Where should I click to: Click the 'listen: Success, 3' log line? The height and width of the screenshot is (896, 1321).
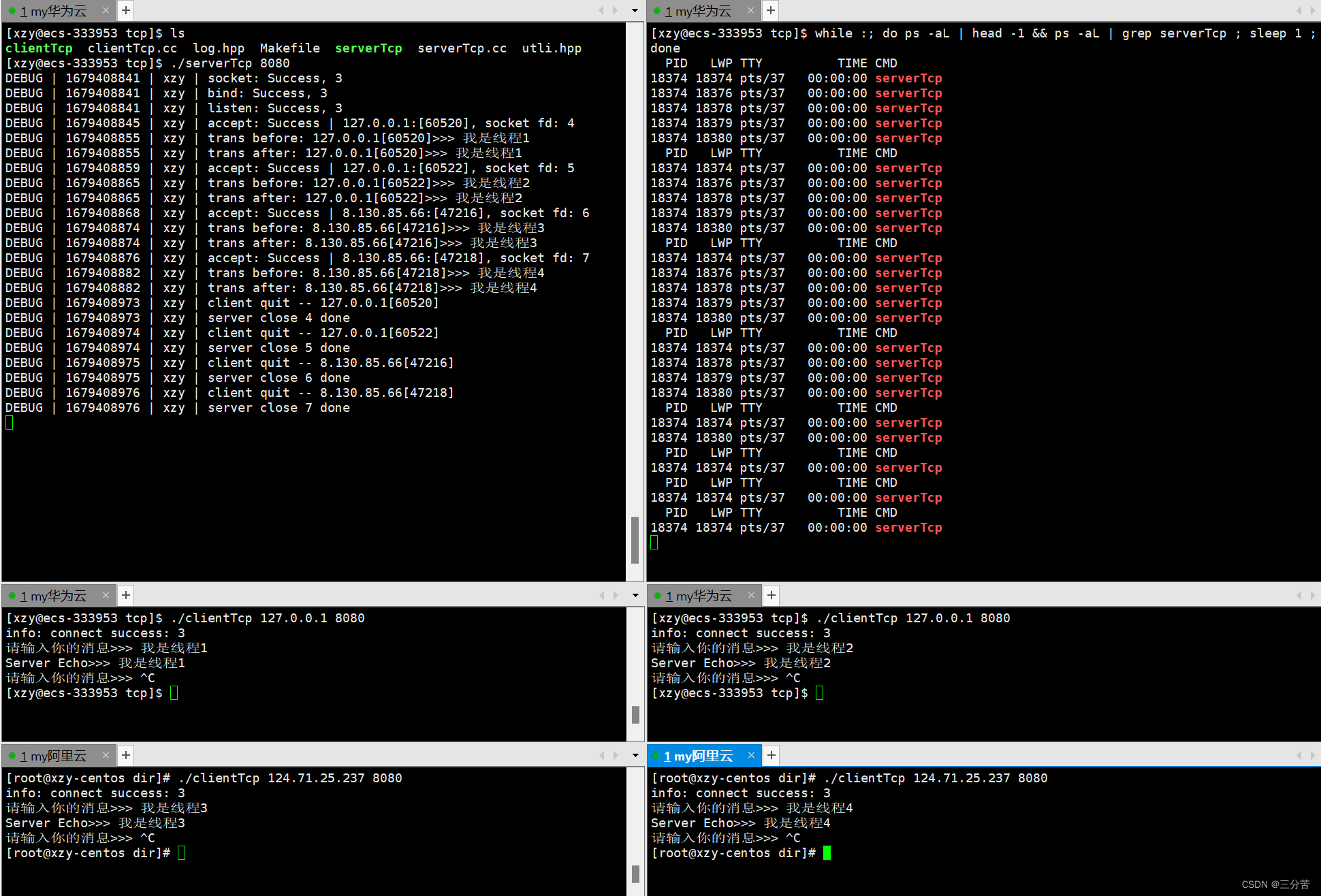(x=174, y=108)
